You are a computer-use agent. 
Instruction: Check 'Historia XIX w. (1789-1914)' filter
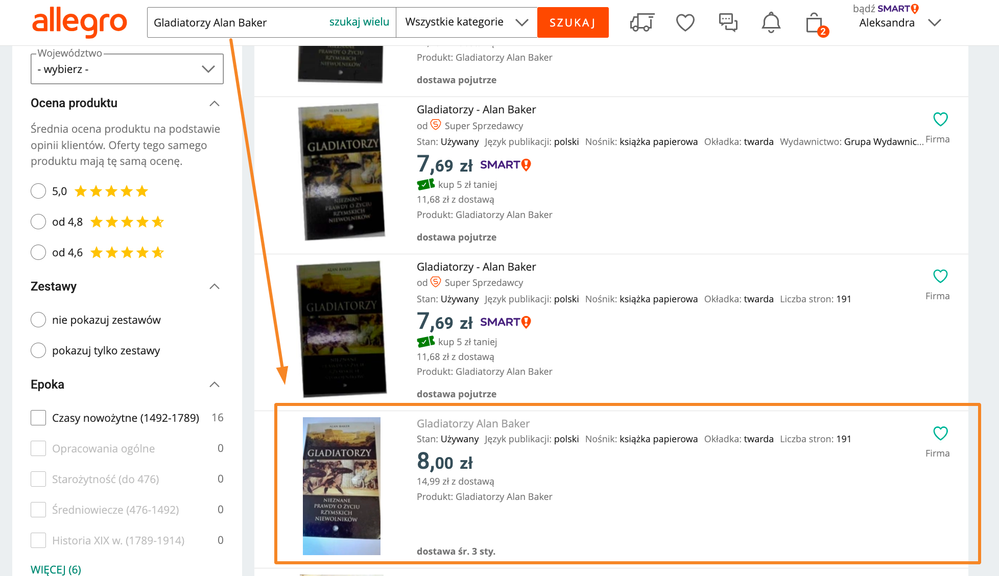[x=38, y=540]
